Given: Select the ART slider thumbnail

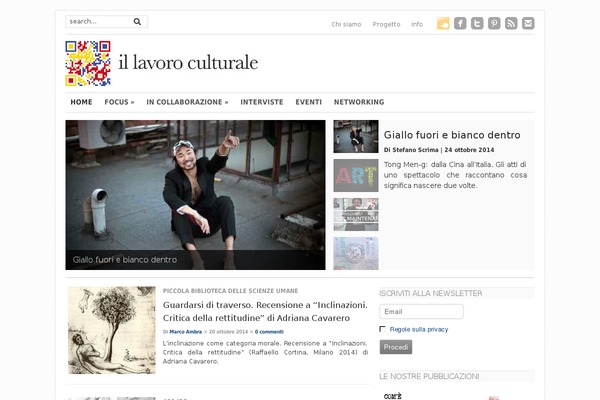Looking at the screenshot, I should 356,175.
